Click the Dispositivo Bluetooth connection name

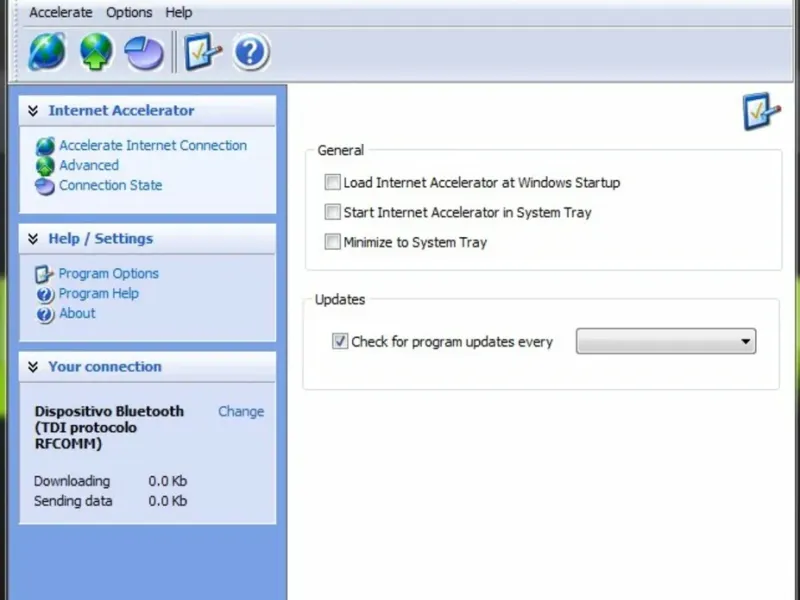(x=109, y=428)
